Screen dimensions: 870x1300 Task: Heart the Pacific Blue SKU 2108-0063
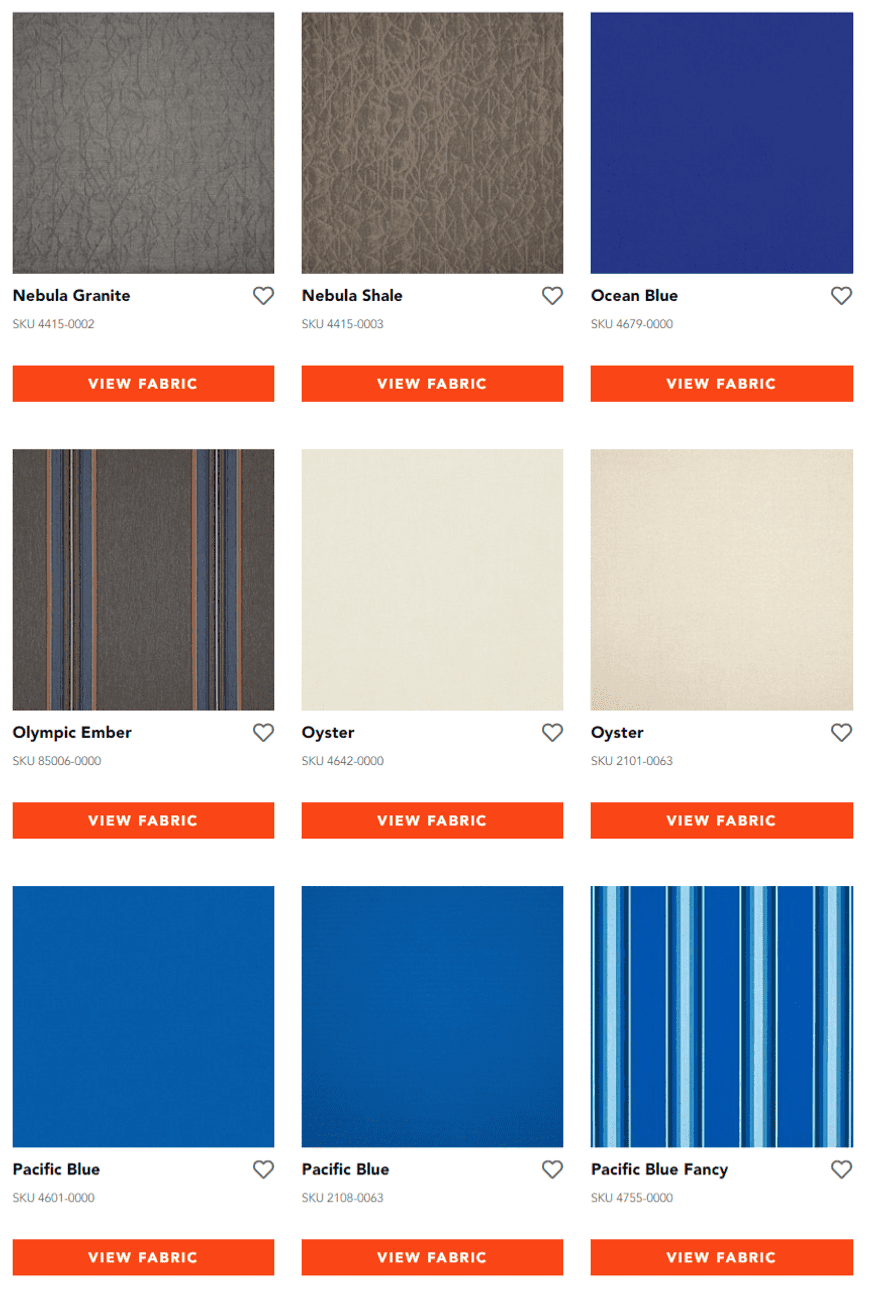click(x=552, y=1170)
